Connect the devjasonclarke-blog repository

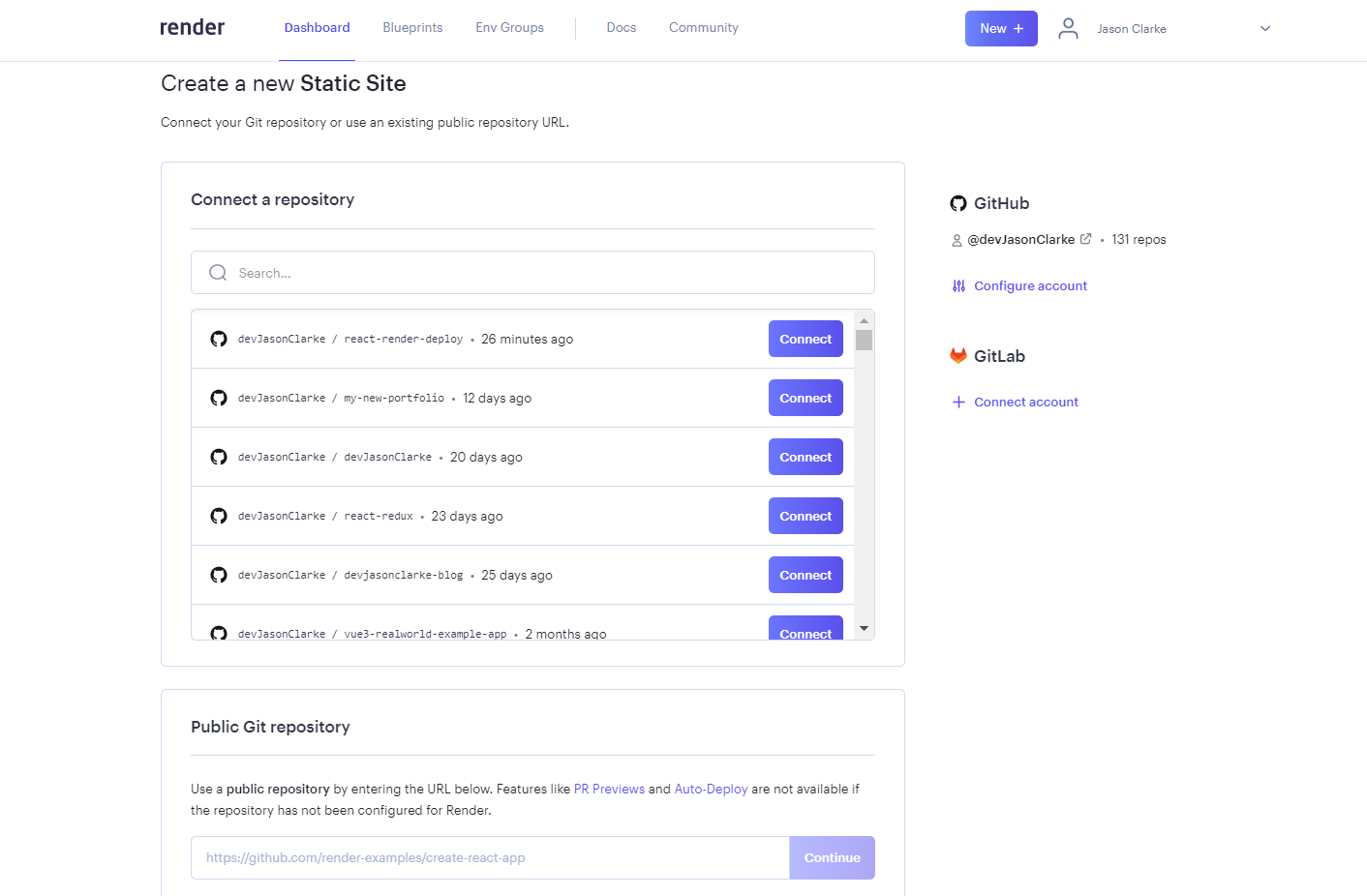[x=805, y=575]
